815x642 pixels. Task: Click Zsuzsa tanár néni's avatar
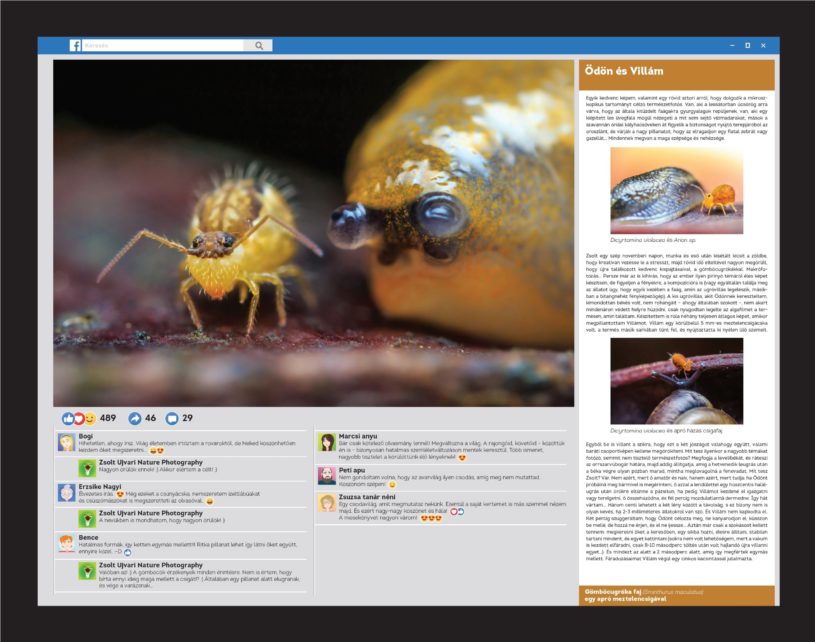326,503
